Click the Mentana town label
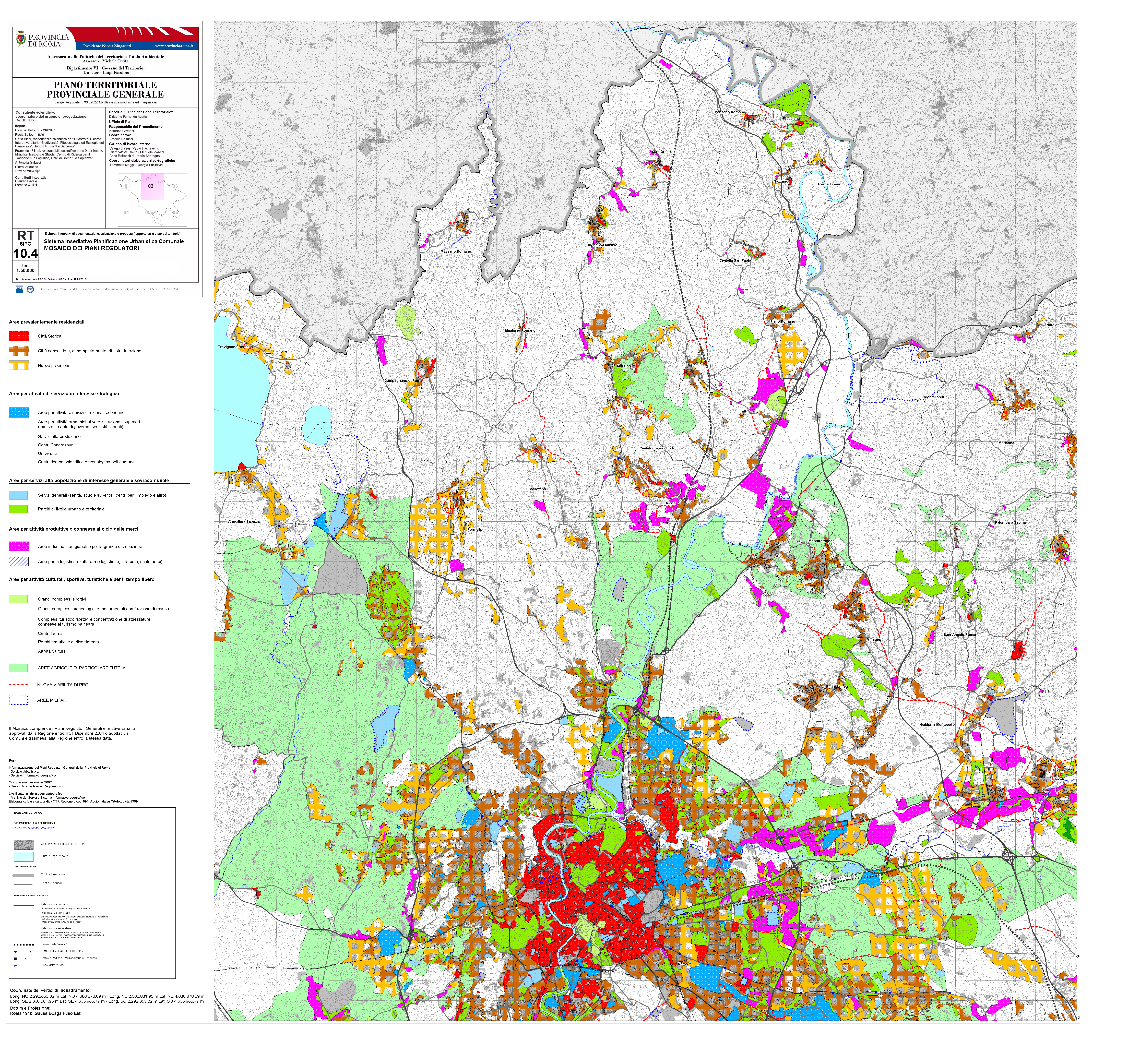The height and width of the screenshot is (1064, 1128). tap(874, 640)
